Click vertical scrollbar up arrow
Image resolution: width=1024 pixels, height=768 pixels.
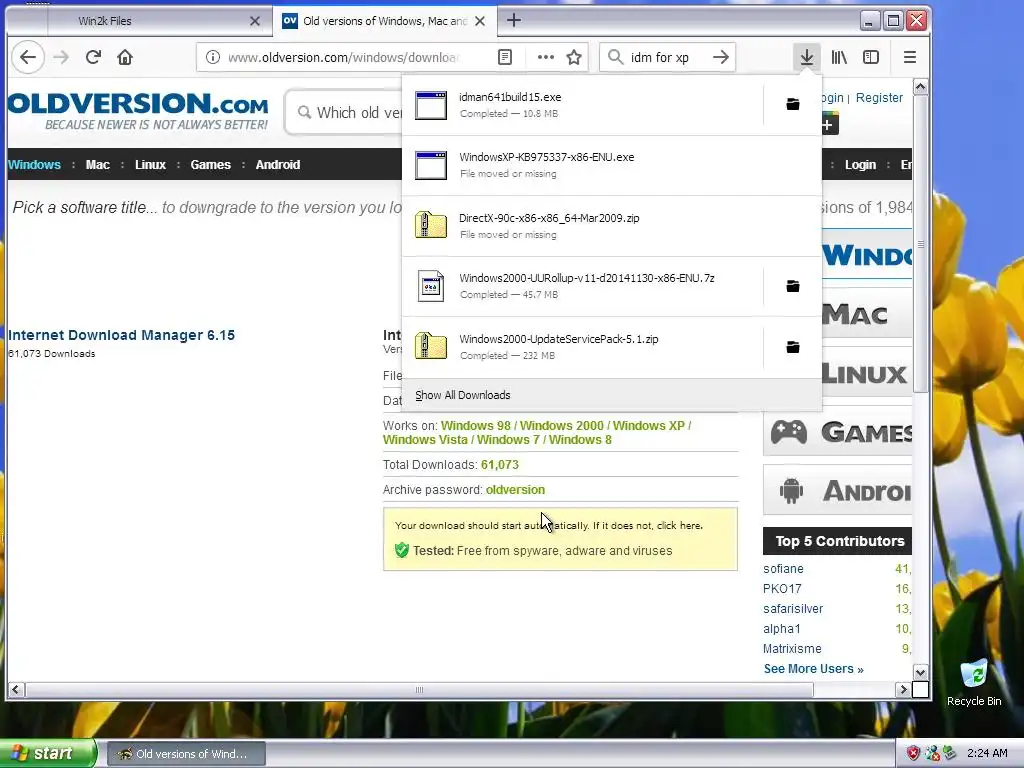tap(920, 87)
